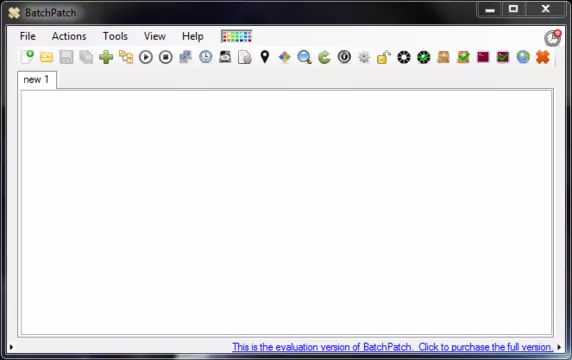The height and width of the screenshot is (360, 572).
Task: Click the stop button in the toolbar
Action: (x=166, y=57)
